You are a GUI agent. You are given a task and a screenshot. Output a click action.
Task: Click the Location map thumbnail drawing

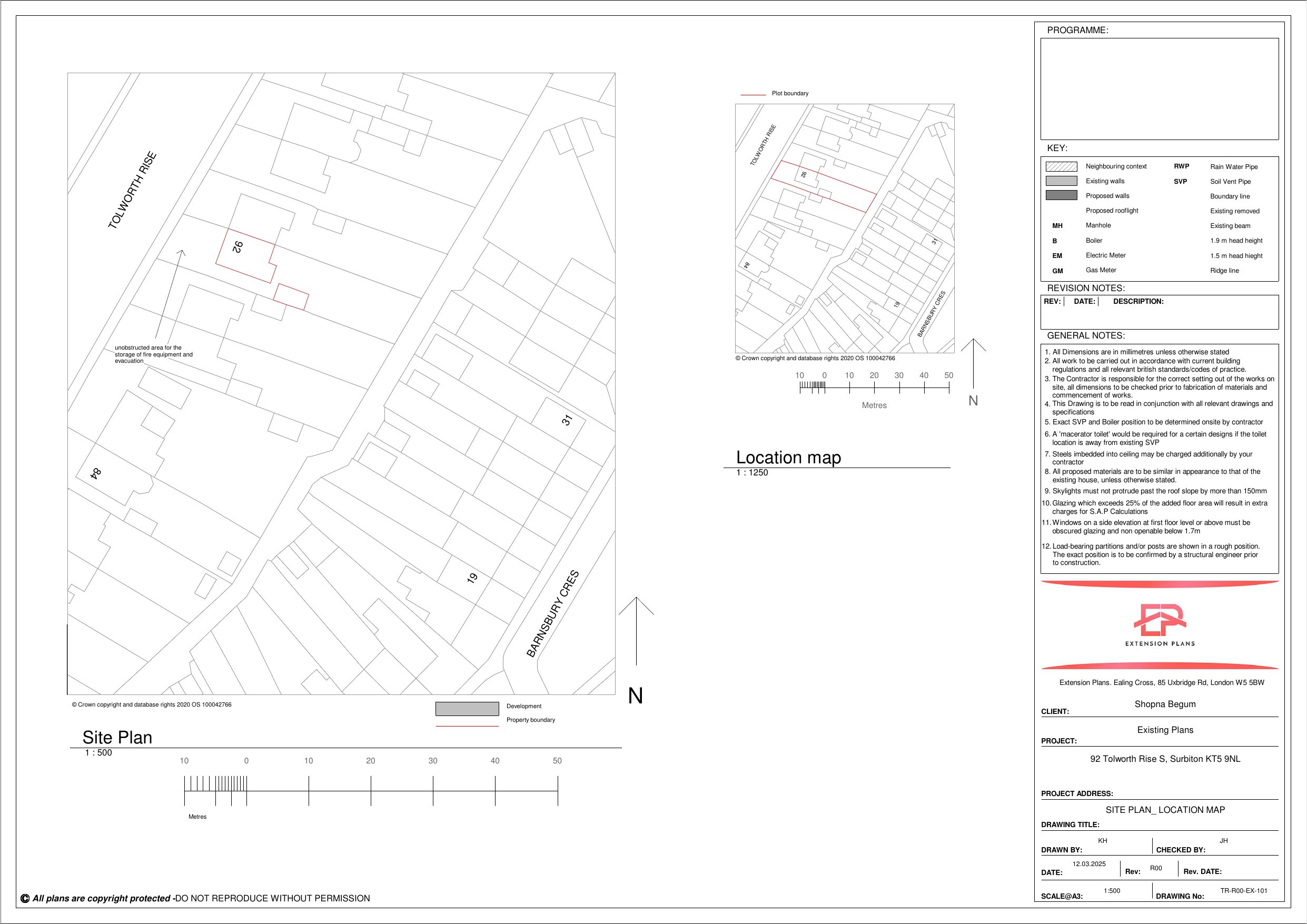(x=844, y=228)
